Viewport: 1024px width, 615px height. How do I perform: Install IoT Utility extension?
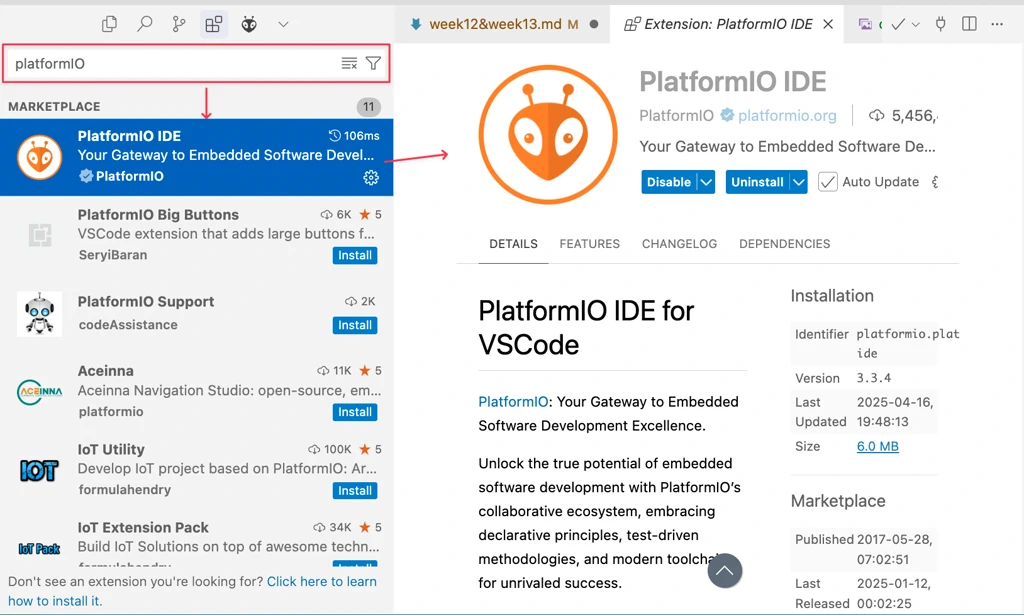pos(355,490)
